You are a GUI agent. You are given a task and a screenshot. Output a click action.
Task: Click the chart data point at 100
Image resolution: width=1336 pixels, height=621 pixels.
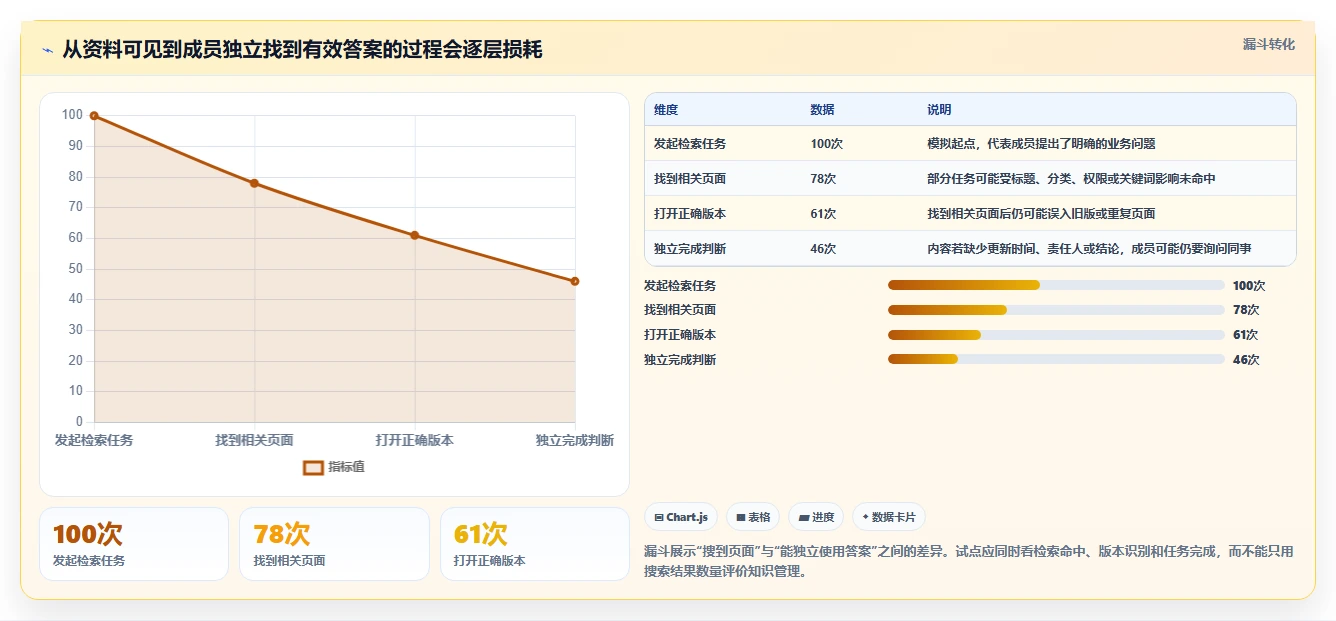tap(94, 116)
